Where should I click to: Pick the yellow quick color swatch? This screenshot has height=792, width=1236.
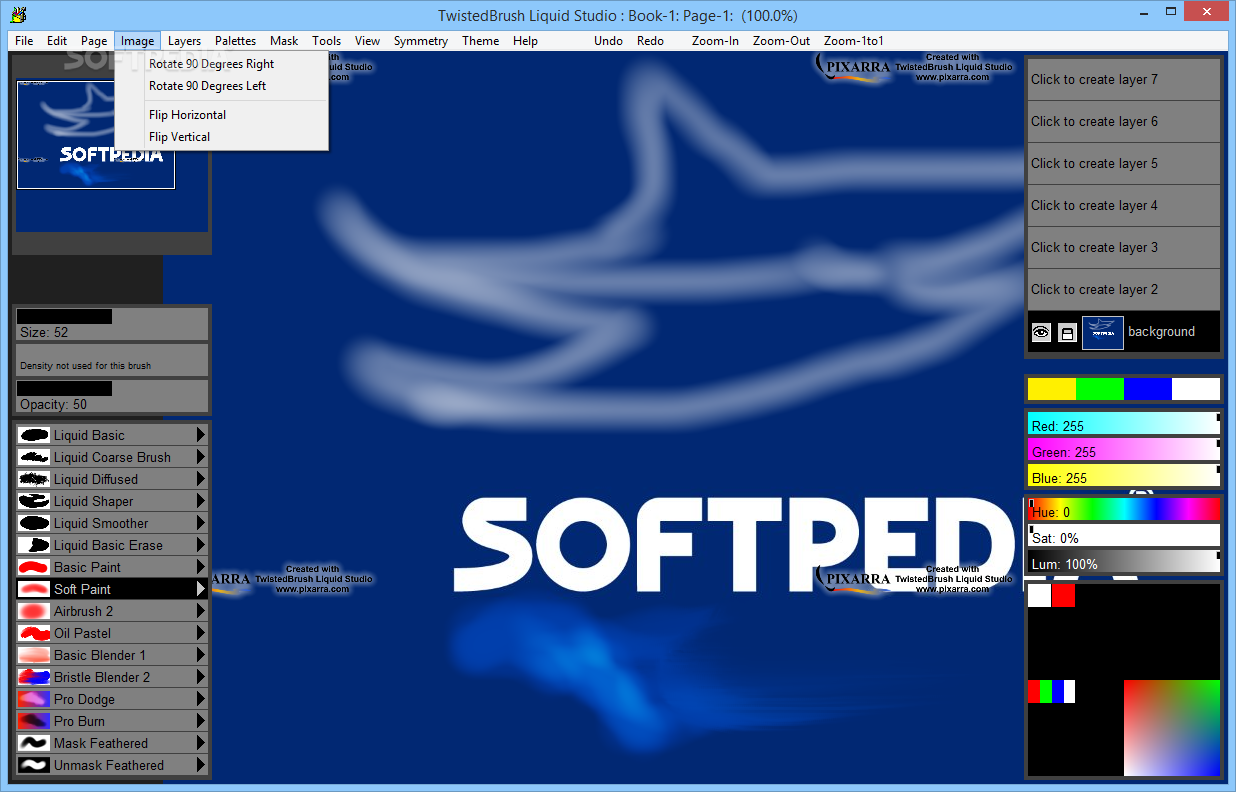(x=1052, y=389)
